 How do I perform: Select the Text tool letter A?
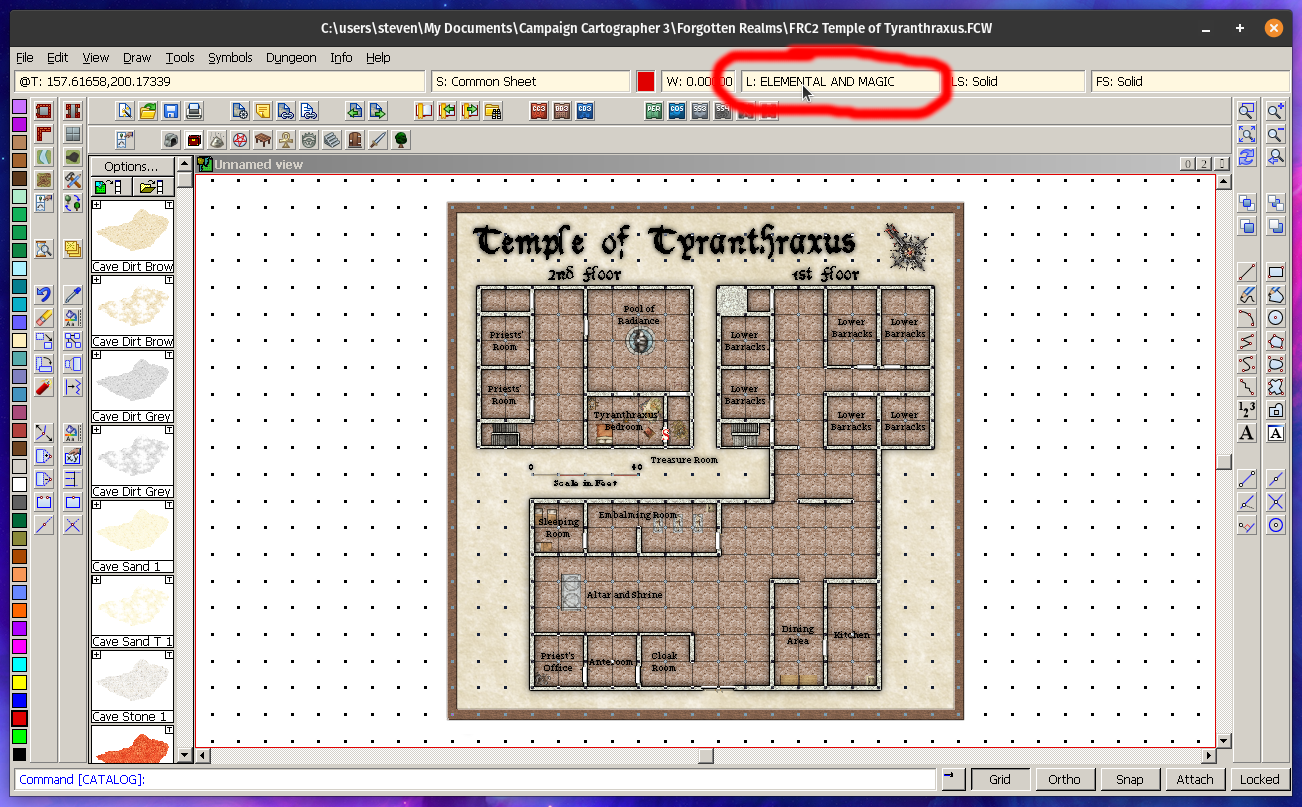(x=1247, y=433)
